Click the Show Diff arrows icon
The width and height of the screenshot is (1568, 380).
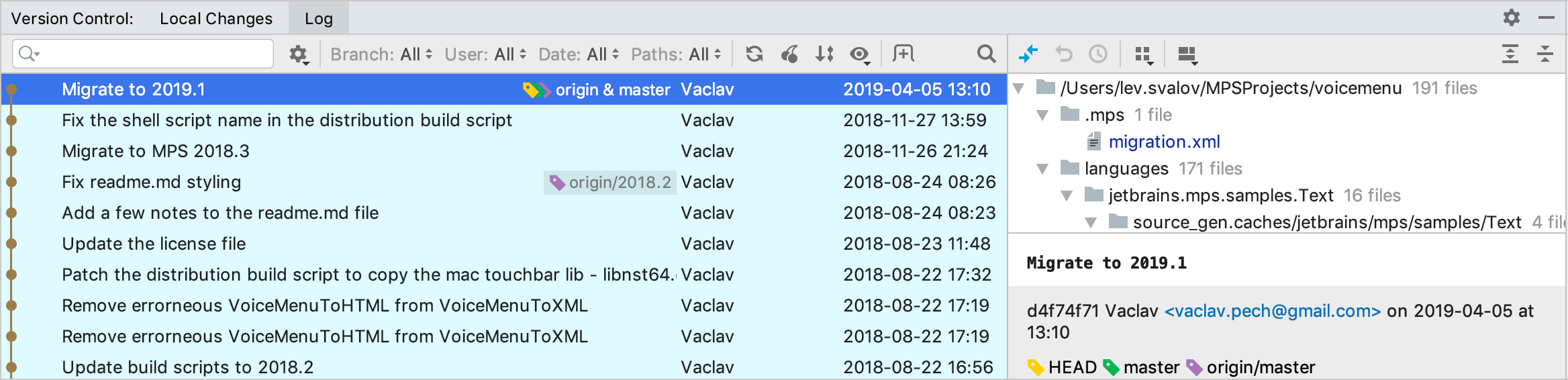point(1028,54)
